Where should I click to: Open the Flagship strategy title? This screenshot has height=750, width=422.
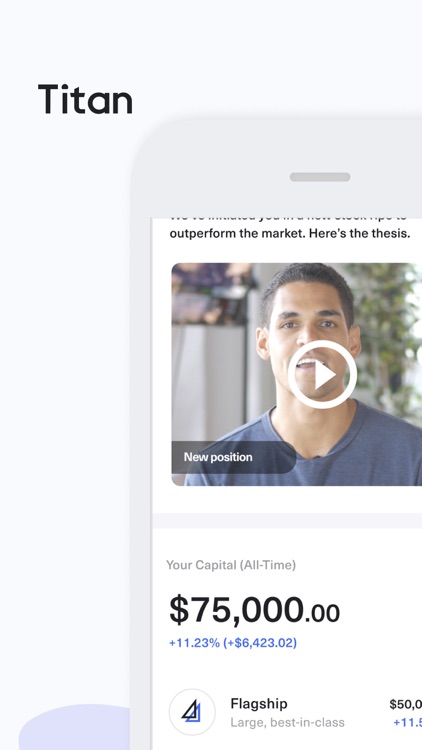[259, 704]
